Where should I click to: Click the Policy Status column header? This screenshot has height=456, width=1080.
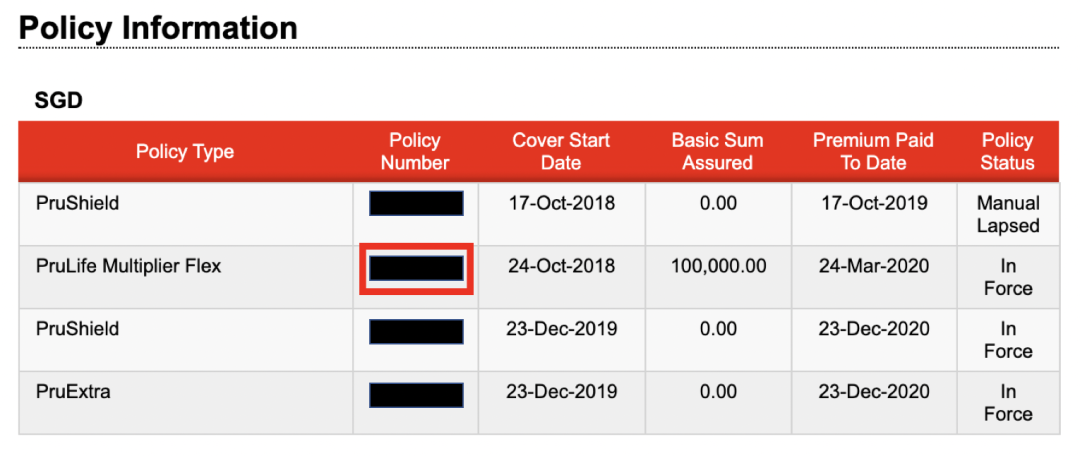(x=1007, y=152)
